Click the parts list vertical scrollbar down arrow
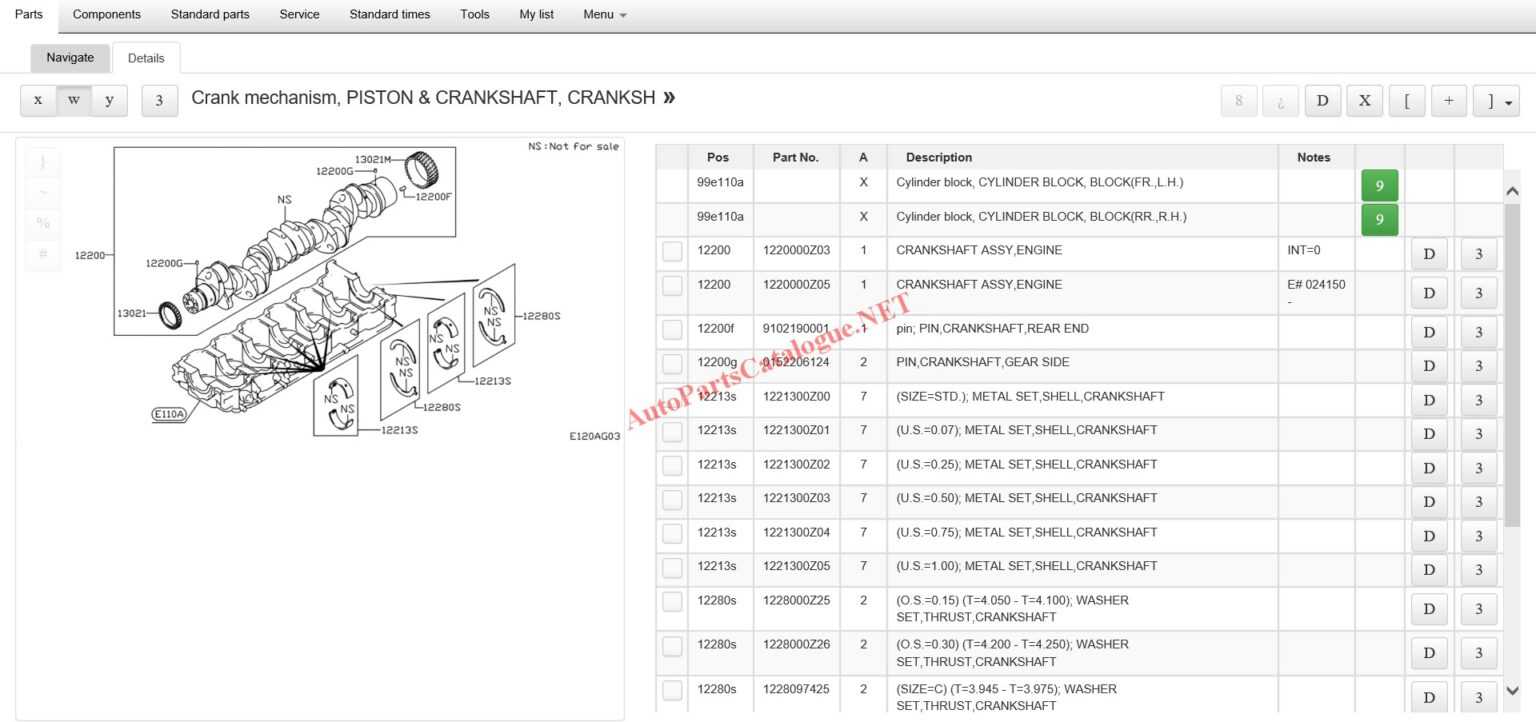Image resolution: width=1536 pixels, height=722 pixels. pyautogui.click(x=1512, y=691)
